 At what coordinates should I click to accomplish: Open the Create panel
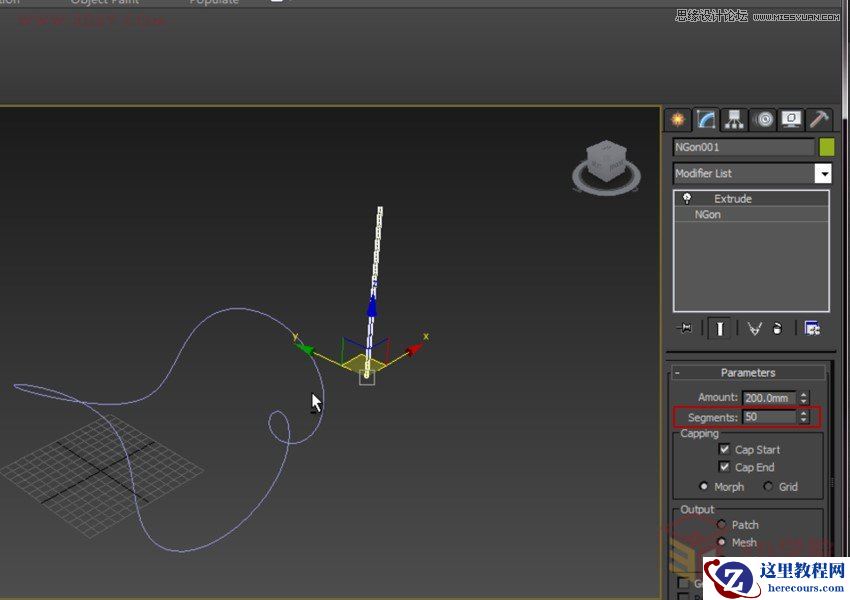click(x=676, y=119)
